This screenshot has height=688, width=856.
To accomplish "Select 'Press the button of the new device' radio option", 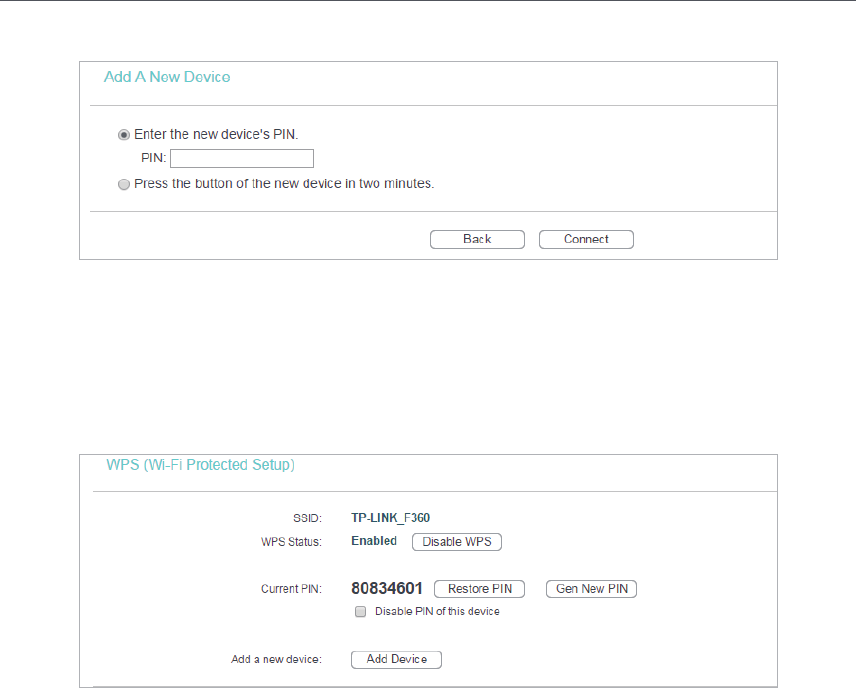I will point(124,184).
